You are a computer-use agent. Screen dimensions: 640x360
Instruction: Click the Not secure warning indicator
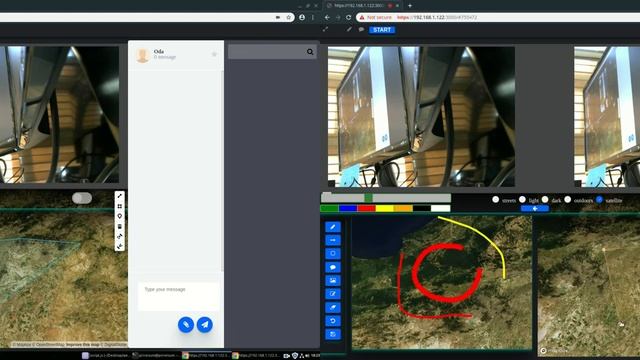point(376,18)
